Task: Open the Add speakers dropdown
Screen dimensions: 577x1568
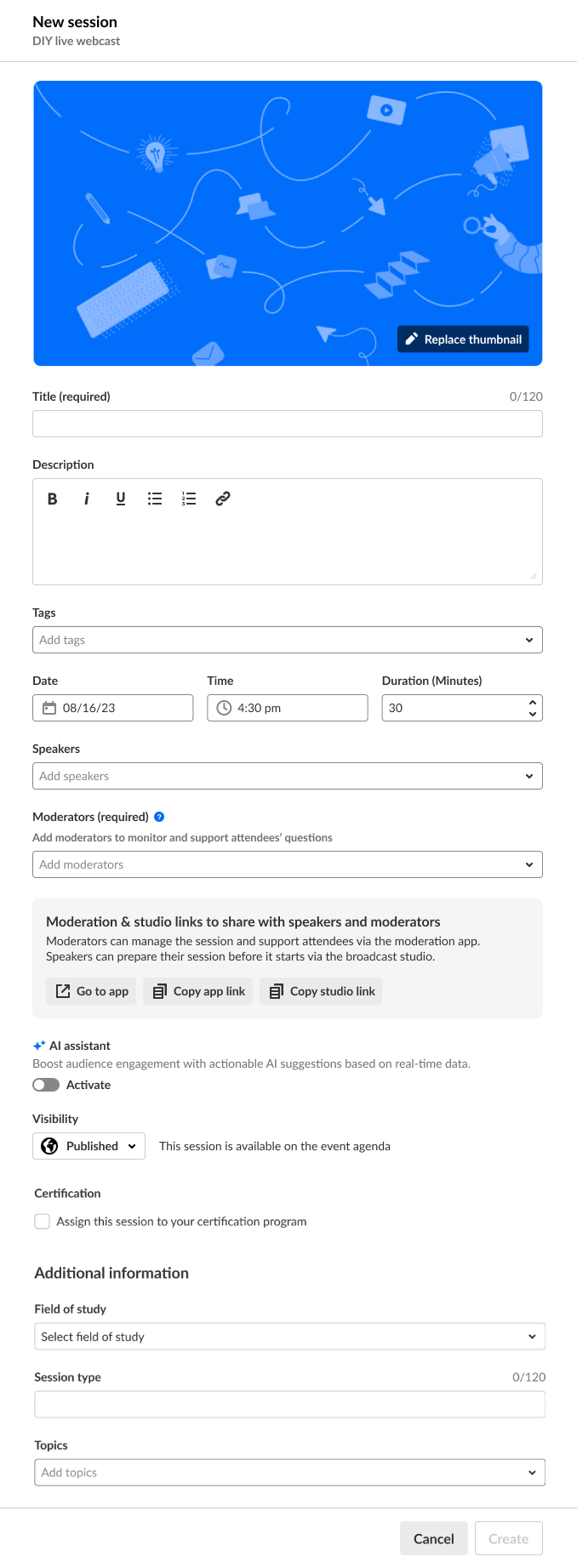Action: pos(528,776)
